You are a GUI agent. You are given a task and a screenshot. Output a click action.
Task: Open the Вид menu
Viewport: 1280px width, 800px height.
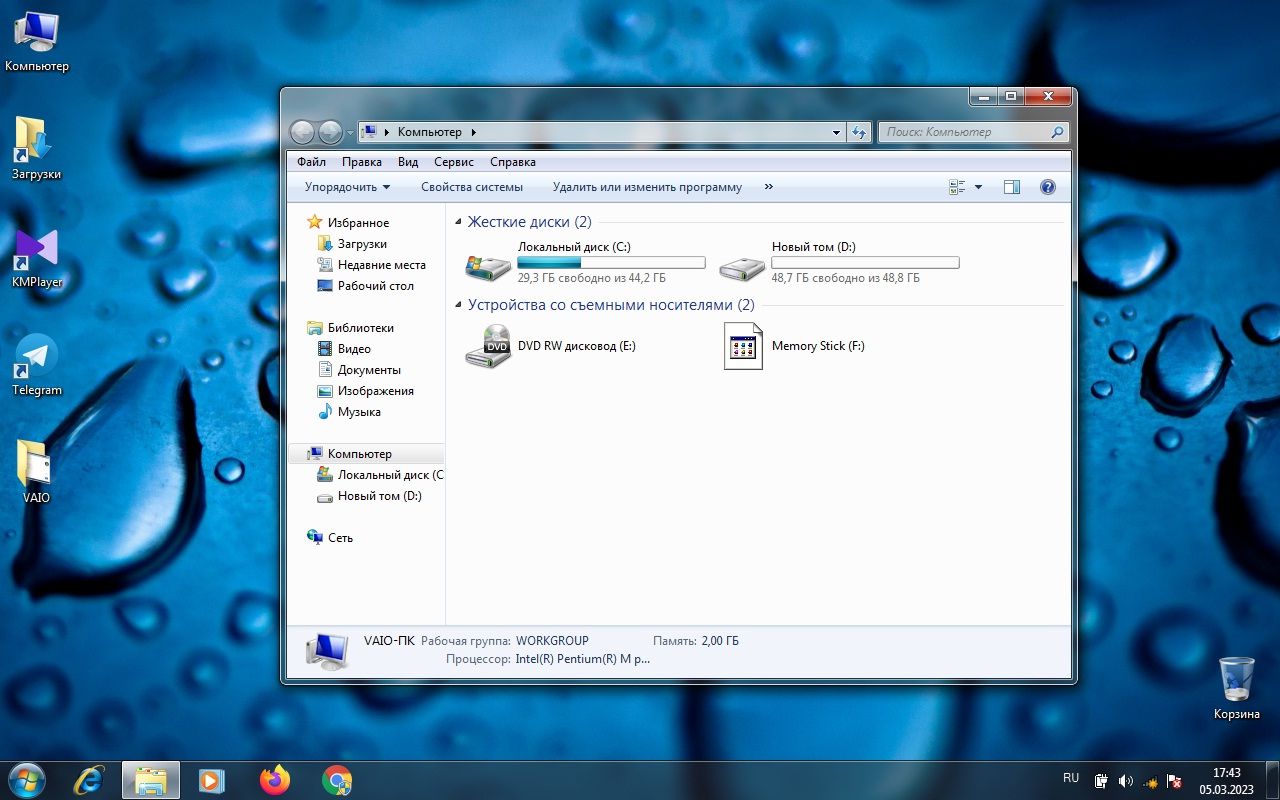coord(408,162)
